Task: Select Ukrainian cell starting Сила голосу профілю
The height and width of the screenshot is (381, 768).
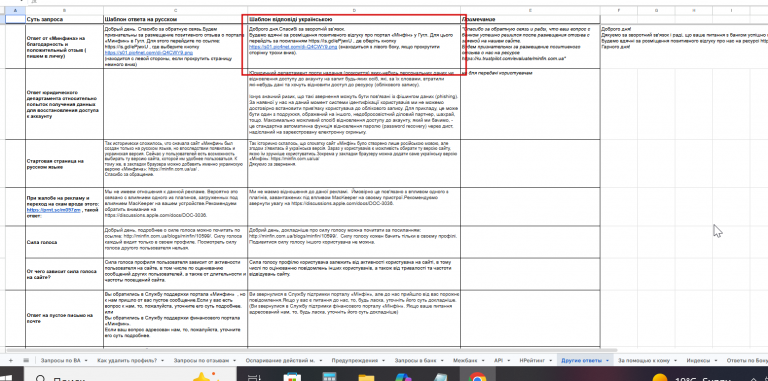Action: 354,274
